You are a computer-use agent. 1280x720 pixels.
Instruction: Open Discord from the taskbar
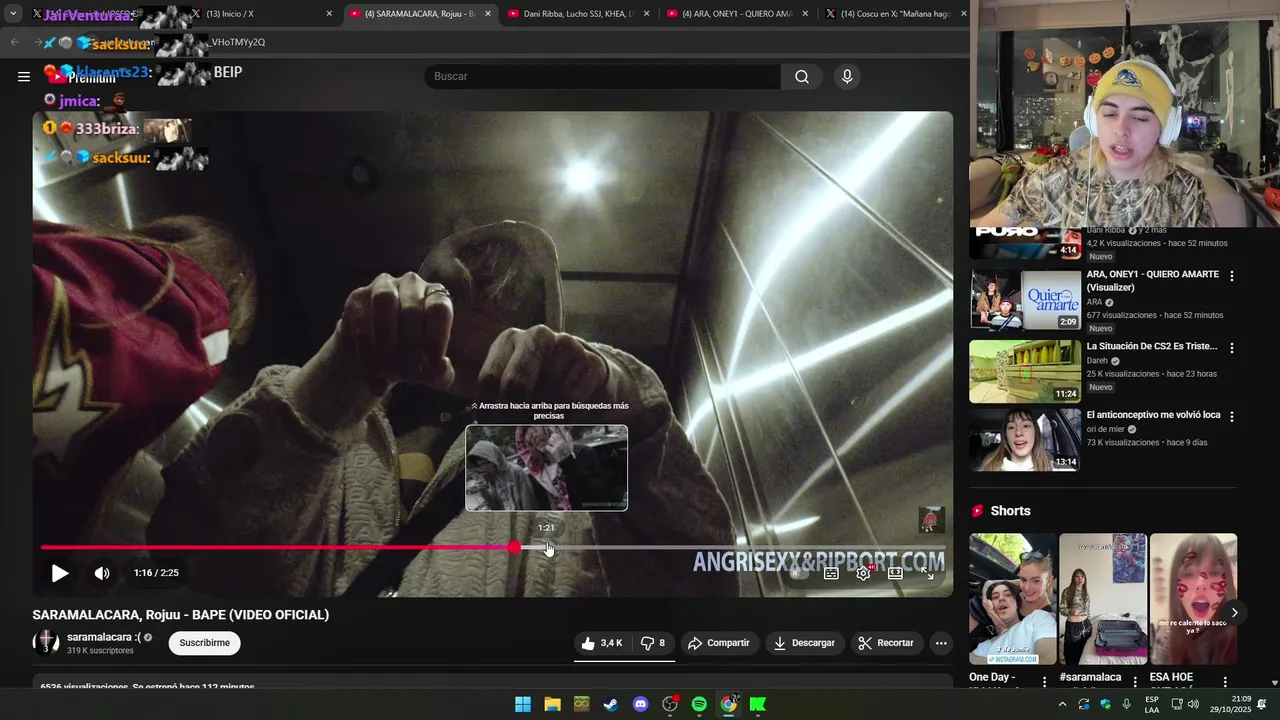[640, 704]
